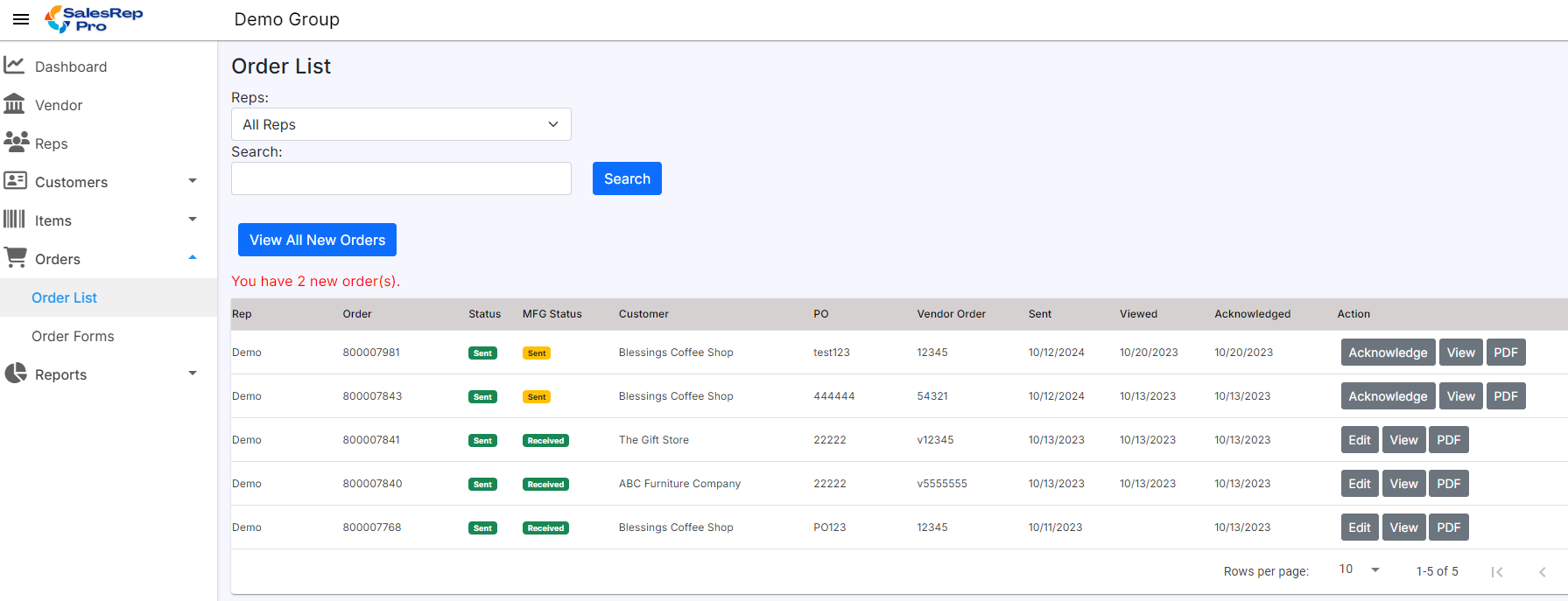This screenshot has width=1568, height=601.
Task: Open PDF for order 800007768
Action: point(1448,528)
